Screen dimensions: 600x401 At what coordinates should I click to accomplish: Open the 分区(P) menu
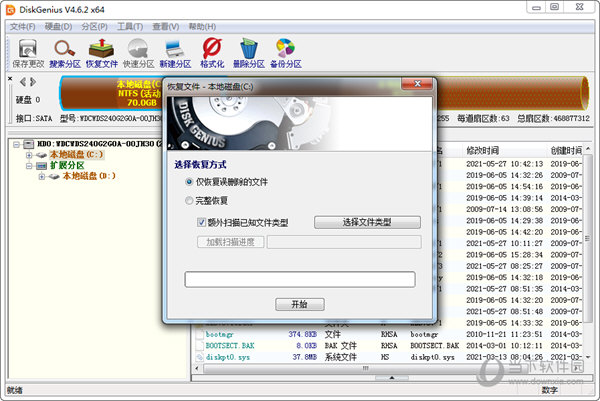(x=95, y=27)
